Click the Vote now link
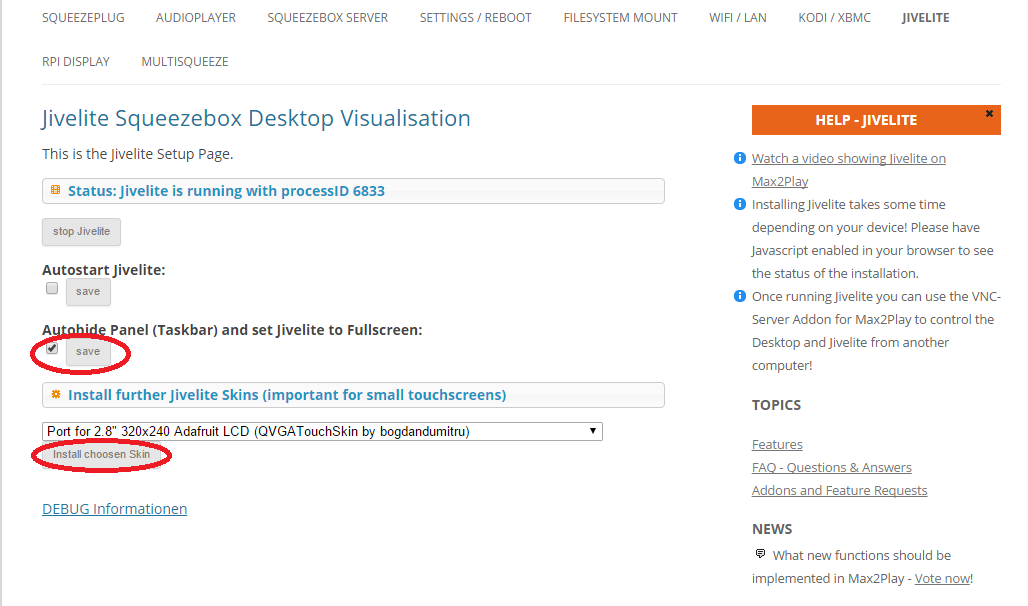This screenshot has width=1028, height=606. (942, 578)
